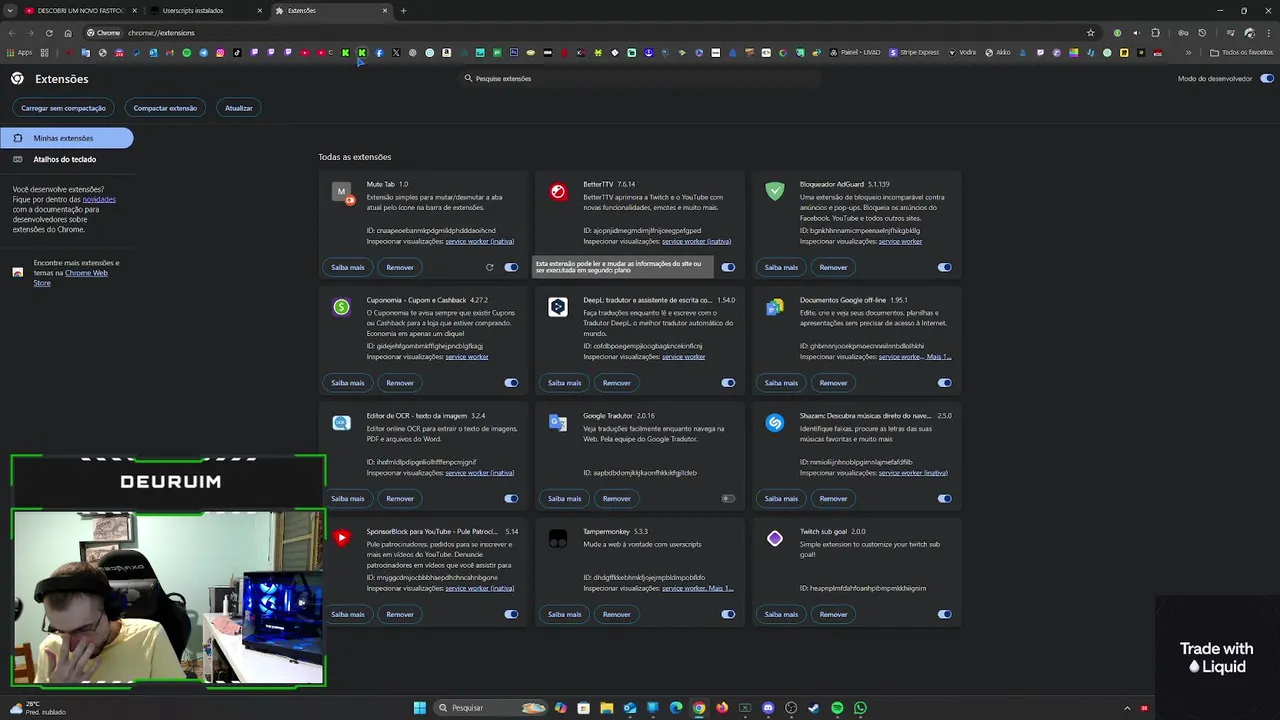Screen dimensions: 1280x720
Task: Open Discord from the taskbar
Action: pyautogui.click(x=768, y=708)
